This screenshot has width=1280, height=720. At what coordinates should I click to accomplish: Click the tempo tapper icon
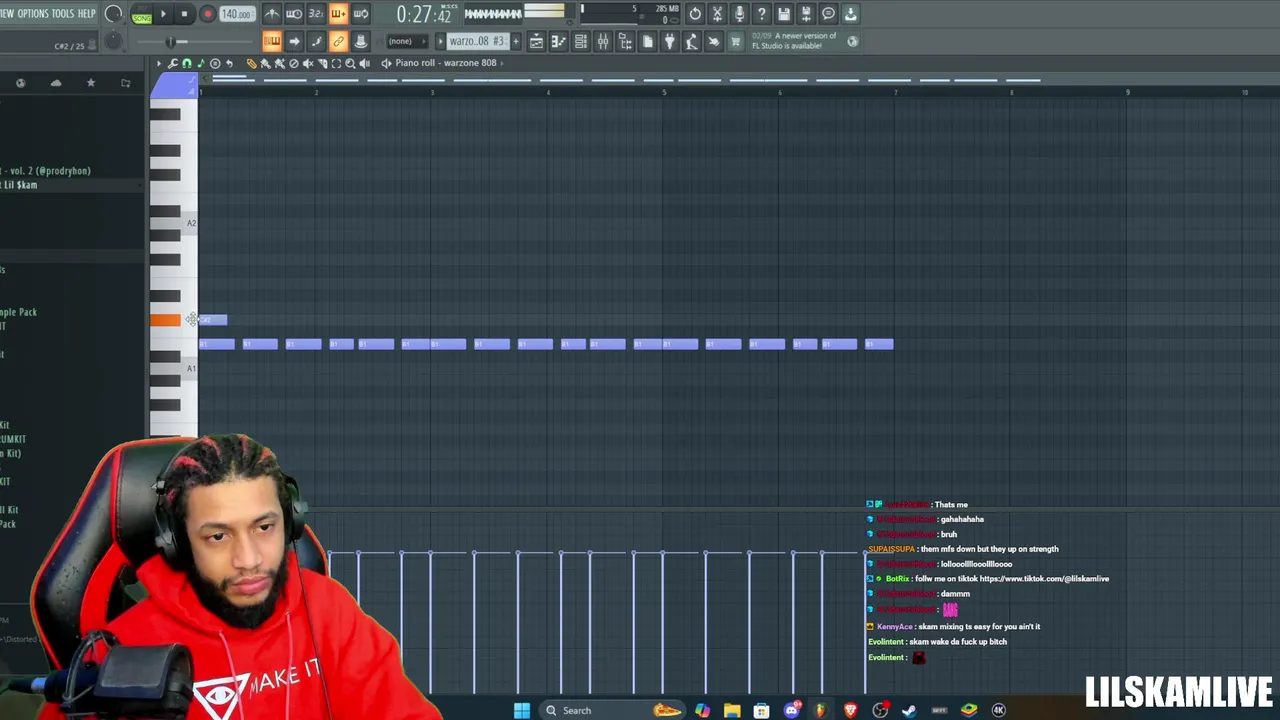click(x=691, y=41)
